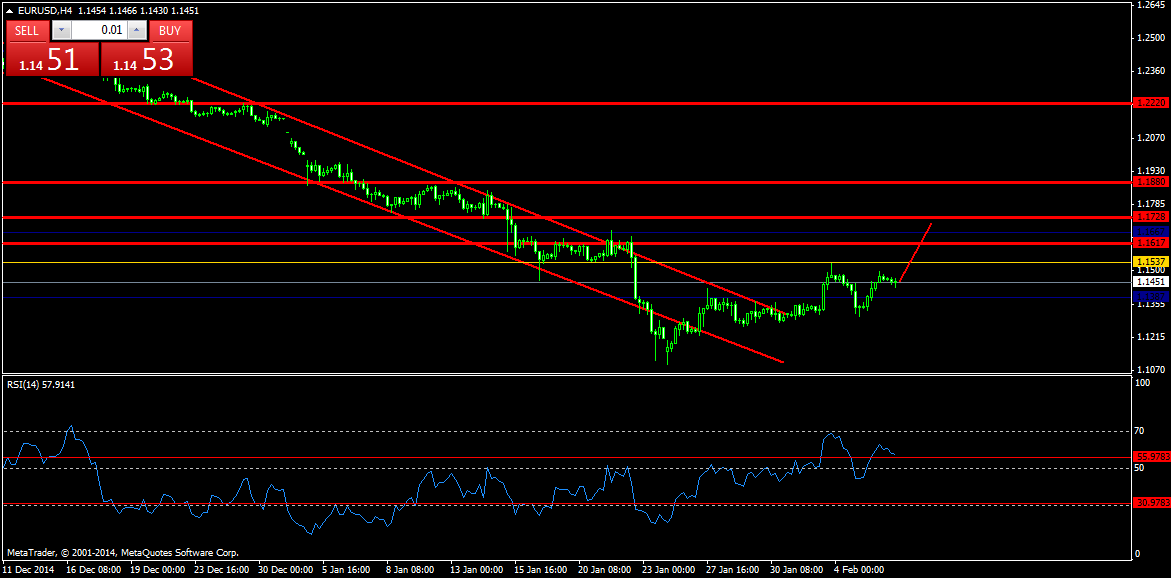Select the RSI 30.9783 red level label
Viewport: 1171px width, 578px height.
1149,503
